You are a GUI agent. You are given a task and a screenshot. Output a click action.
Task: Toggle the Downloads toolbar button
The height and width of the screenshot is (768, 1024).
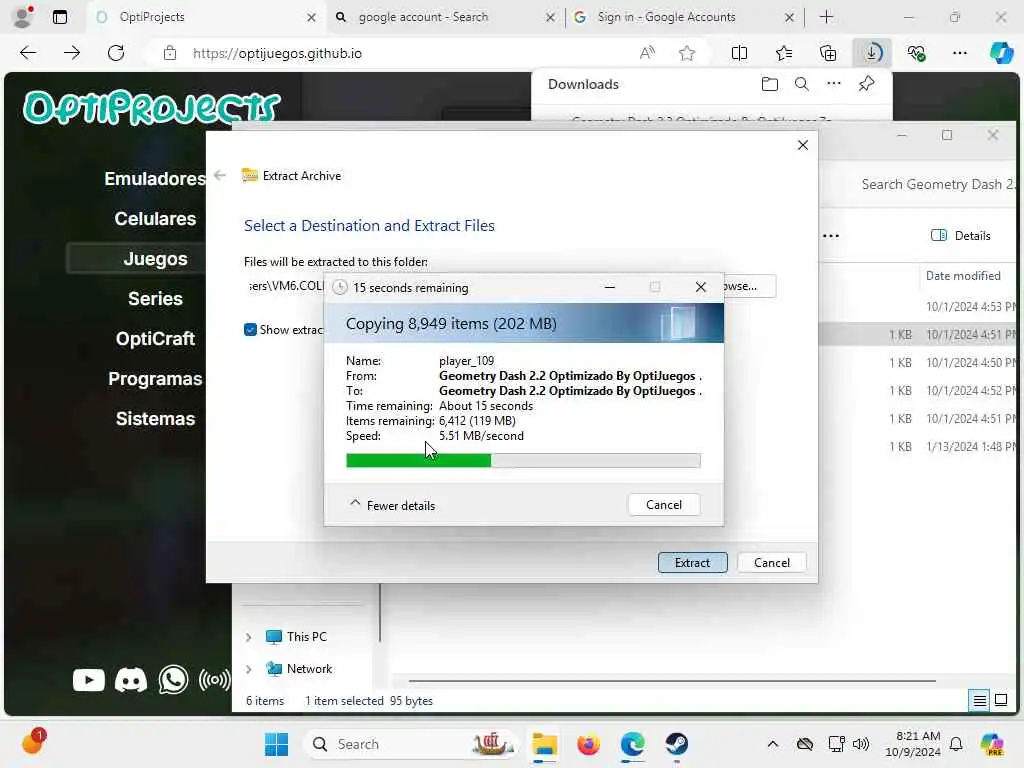coord(872,53)
